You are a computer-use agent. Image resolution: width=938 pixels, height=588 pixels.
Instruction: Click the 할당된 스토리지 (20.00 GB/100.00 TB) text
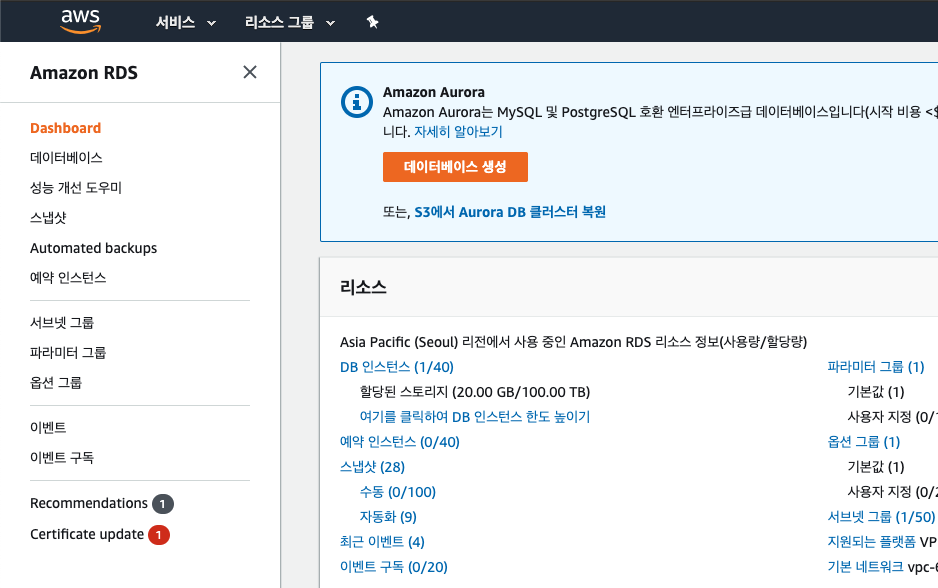[x=474, y=392]
